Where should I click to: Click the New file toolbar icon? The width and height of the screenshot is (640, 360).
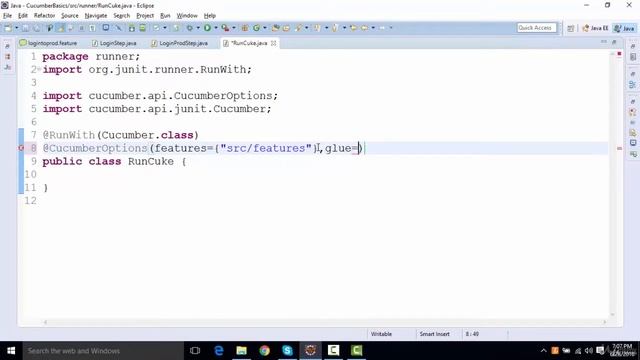pos(8,28)
